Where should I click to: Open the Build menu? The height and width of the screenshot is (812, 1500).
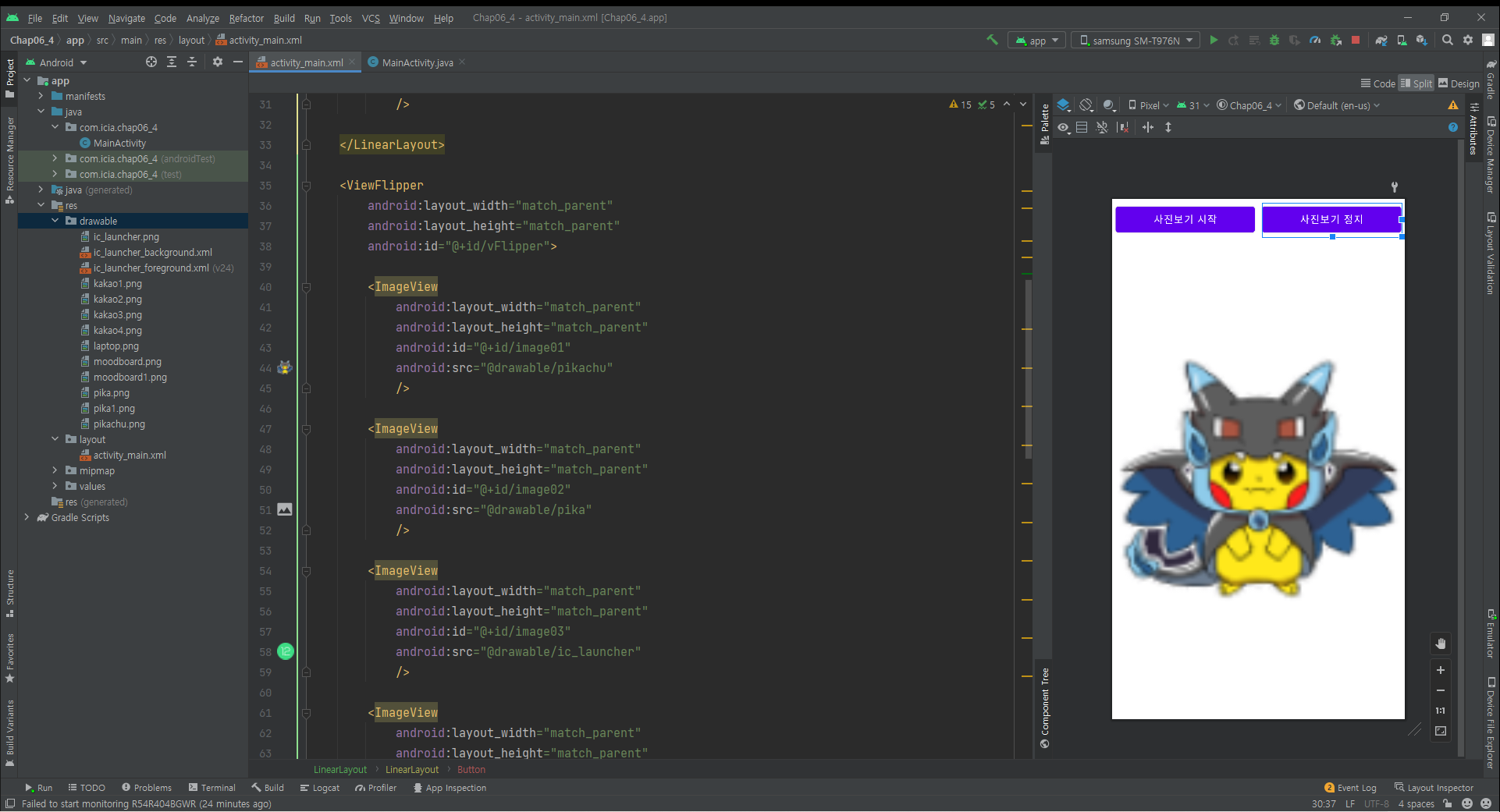[284, 18]
